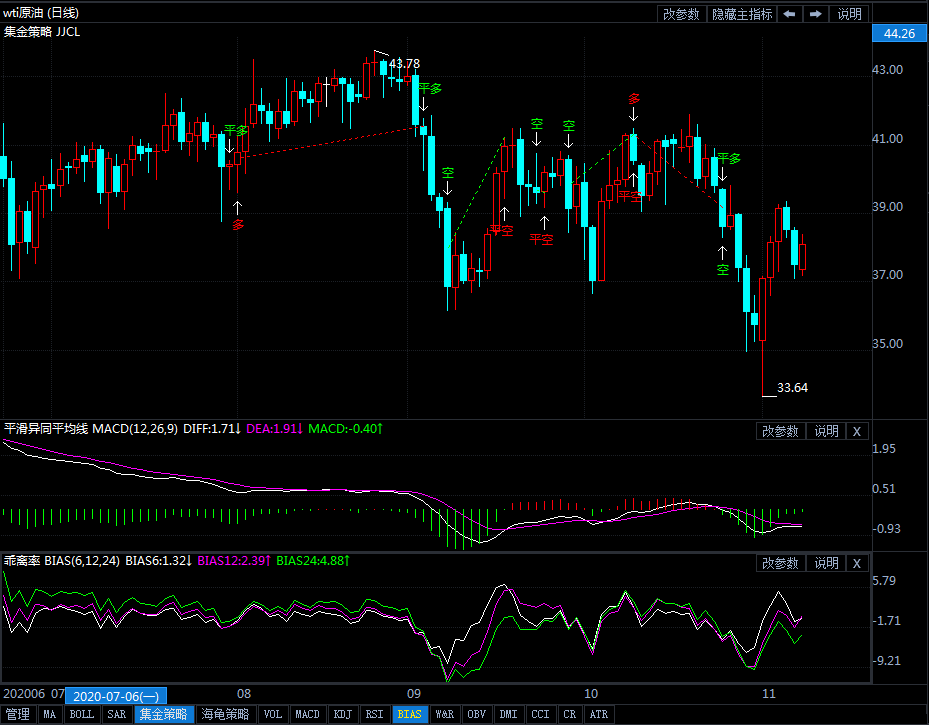Viewport: 929px width, 725px height.
Task: Open 改参数 in the MACD panel
Action: point(780,431)
